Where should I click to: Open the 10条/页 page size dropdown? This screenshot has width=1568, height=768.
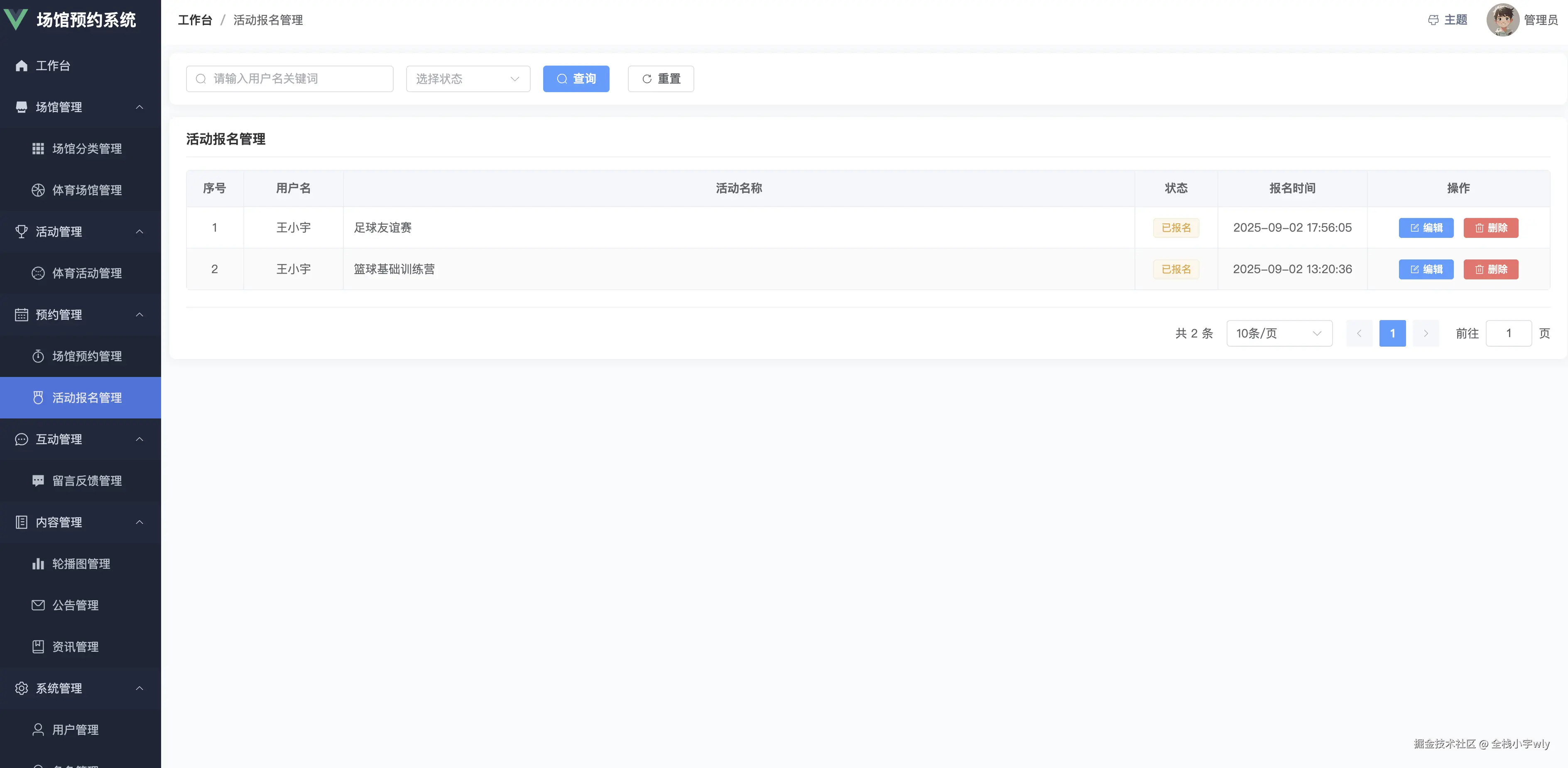(x=1279, y=333)
